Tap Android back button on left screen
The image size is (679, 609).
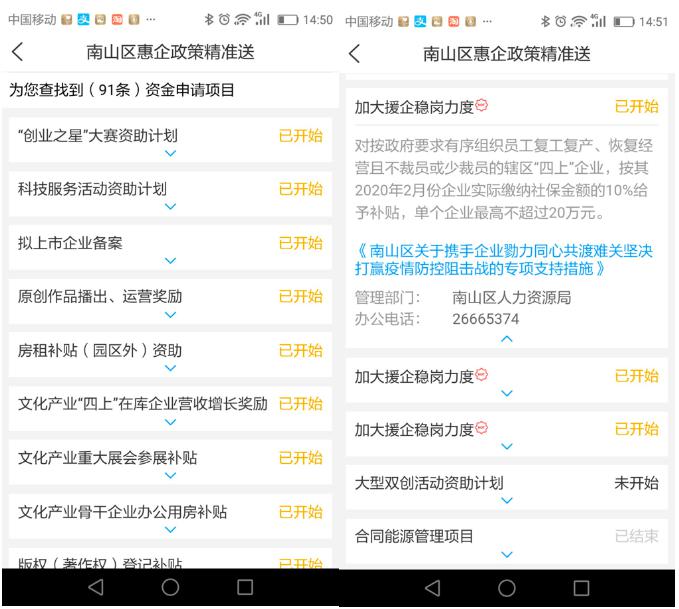96,587
